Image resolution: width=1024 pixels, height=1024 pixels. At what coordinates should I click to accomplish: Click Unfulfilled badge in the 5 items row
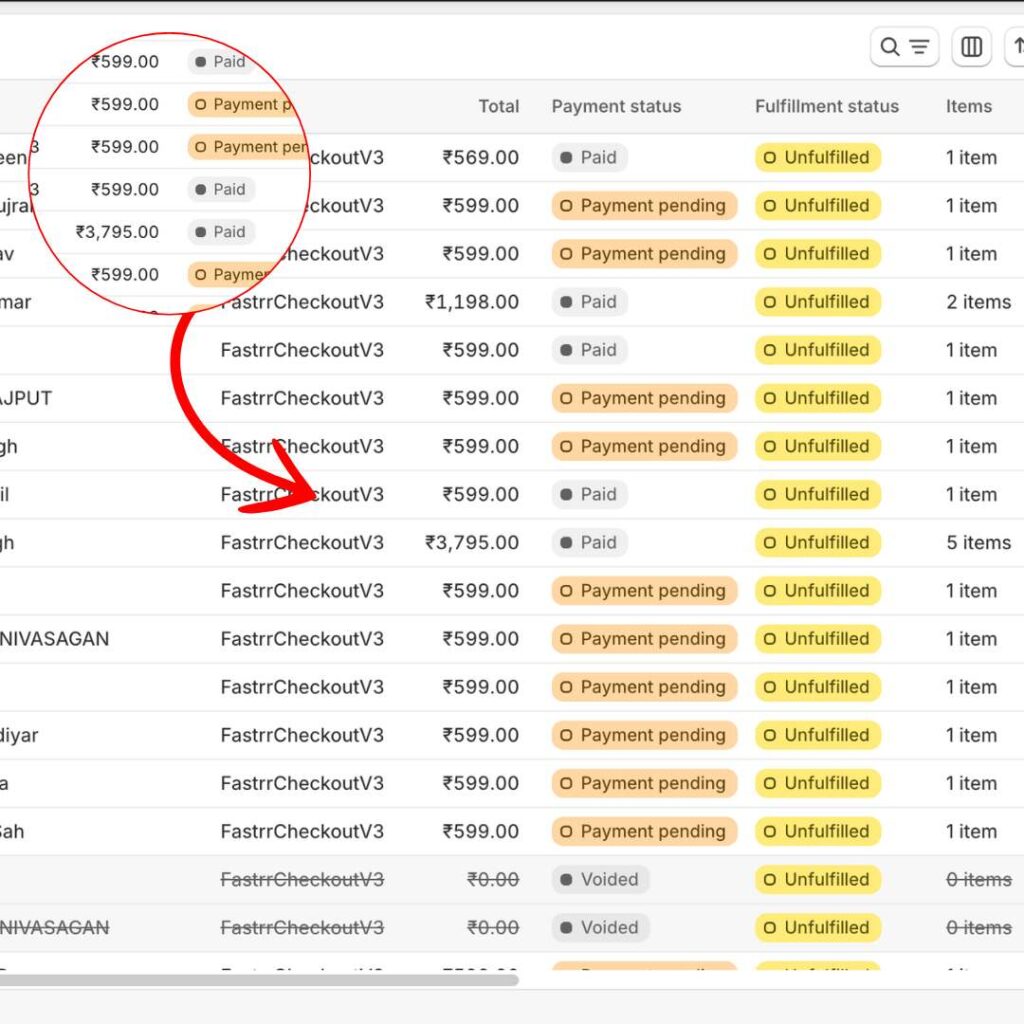pyautogui.click(x=817, y=543)
